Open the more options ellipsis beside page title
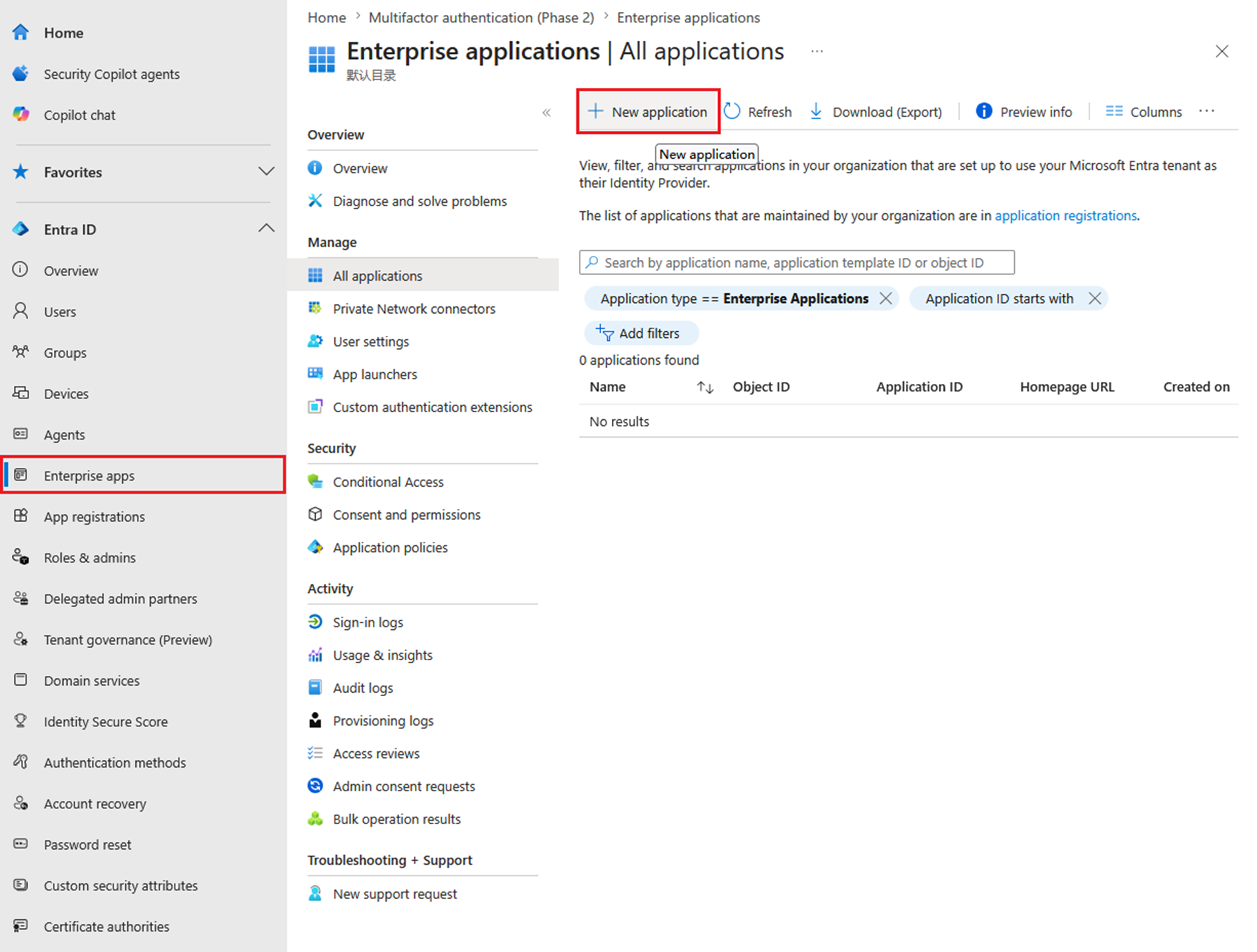Screen dimensions: 1257x952 click(817, 51)
